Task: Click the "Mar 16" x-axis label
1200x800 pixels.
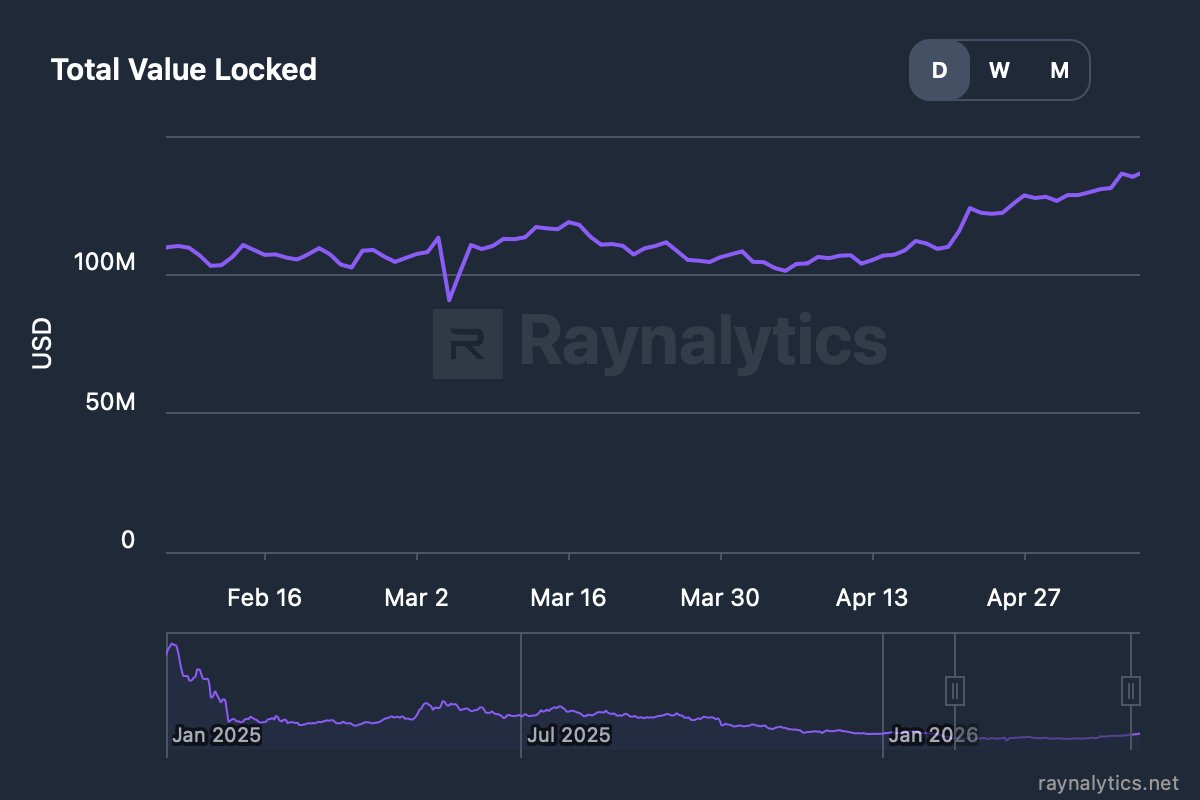Action: pyautogui.click(x=568, y=598)
